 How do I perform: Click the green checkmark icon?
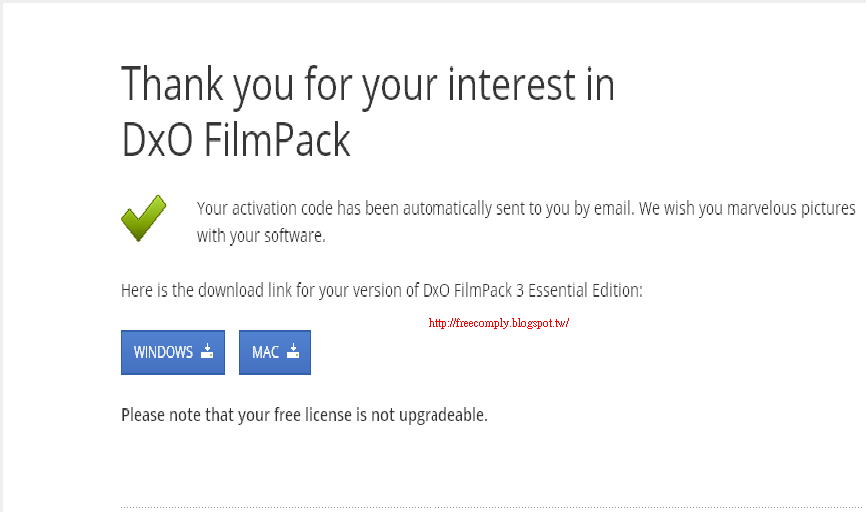tap(144, 218)
